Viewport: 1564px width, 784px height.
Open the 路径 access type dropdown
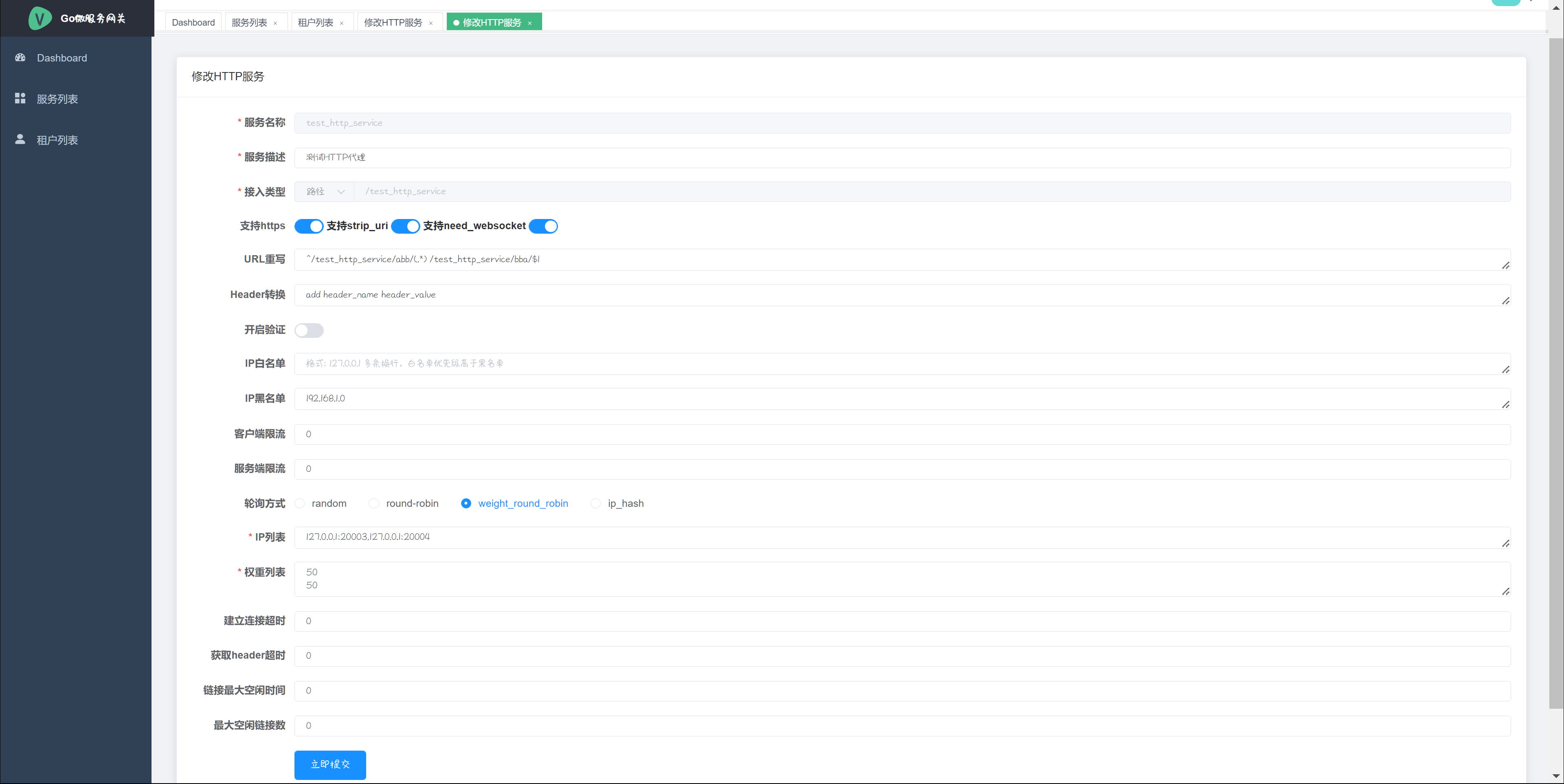[324, 191]
